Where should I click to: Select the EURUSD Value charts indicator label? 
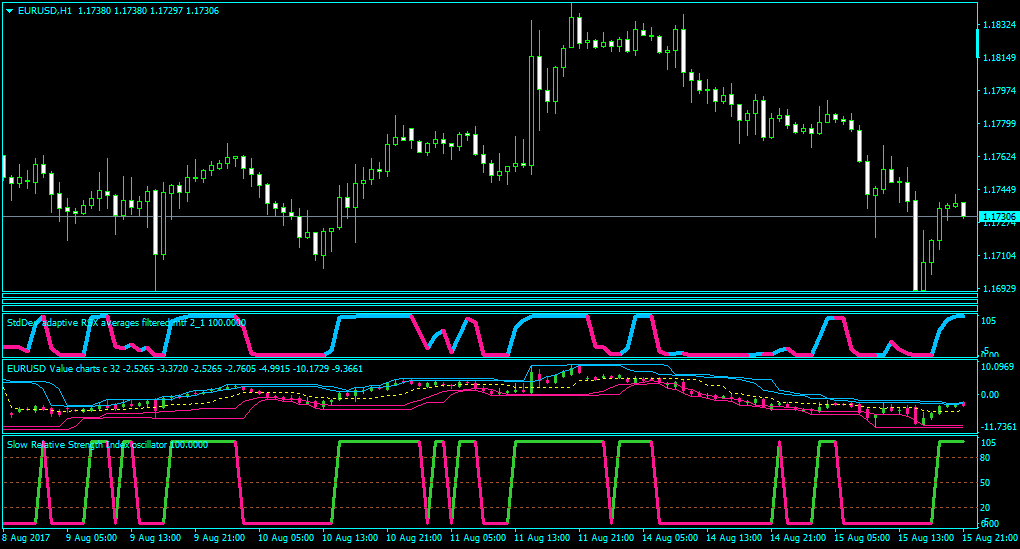[185, 369]
